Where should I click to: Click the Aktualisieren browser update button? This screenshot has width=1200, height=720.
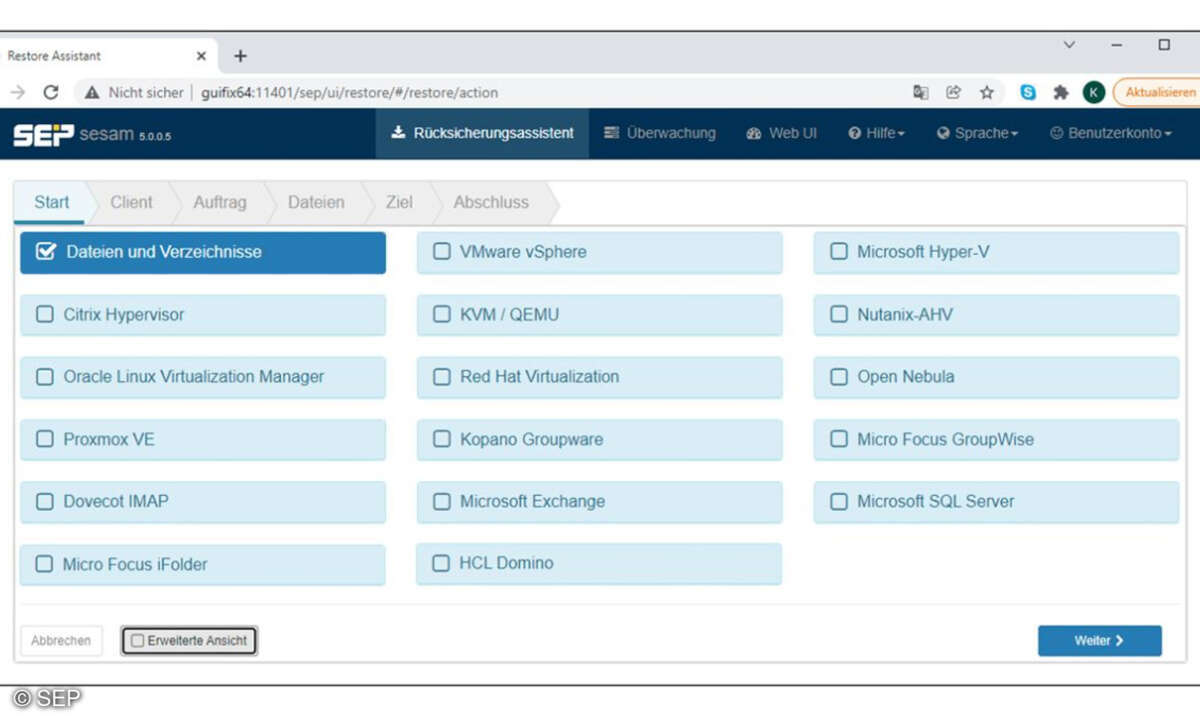click(x=1157, y=92)
